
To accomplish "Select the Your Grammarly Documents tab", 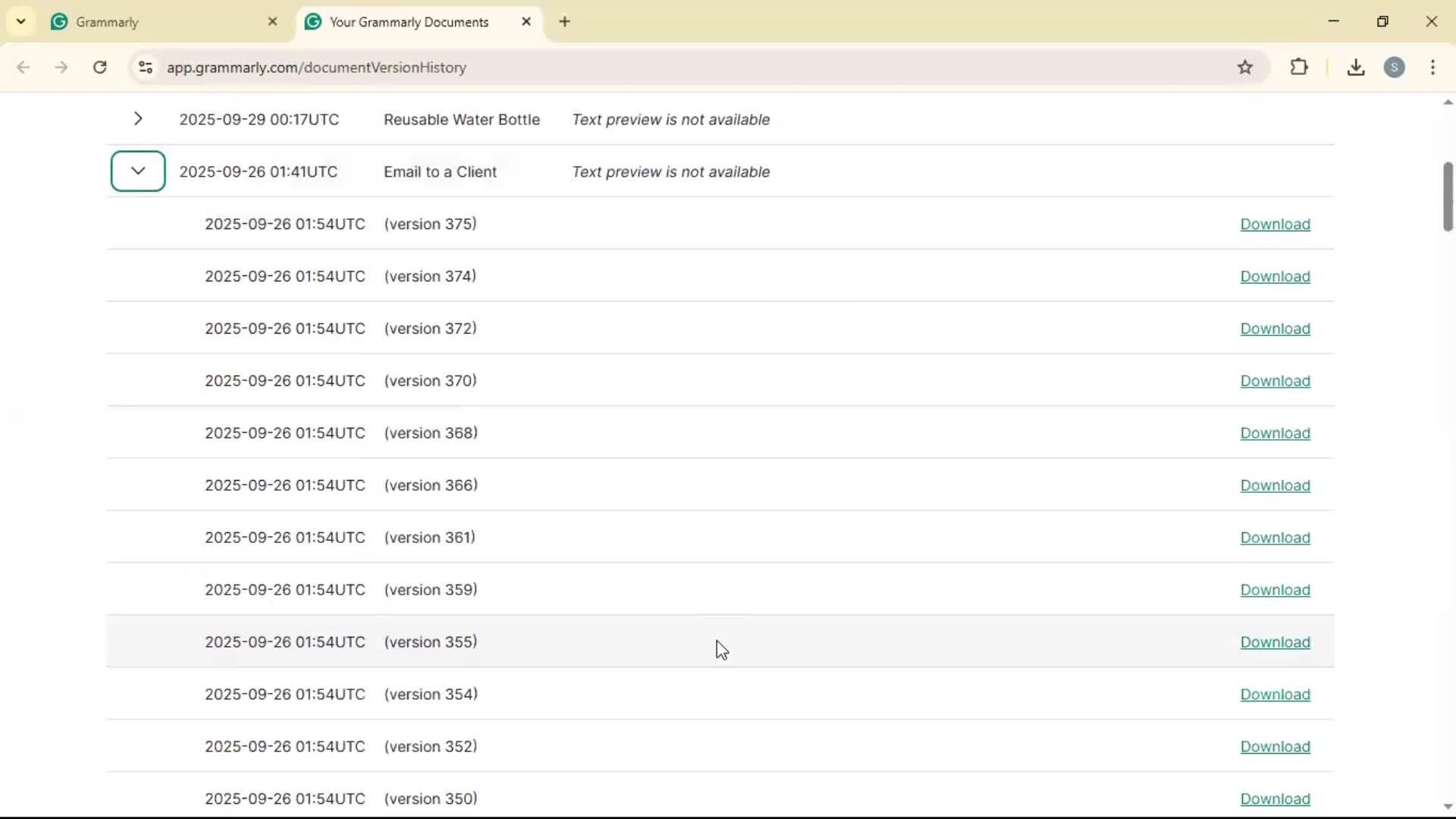I will click(x=409, y=22).
